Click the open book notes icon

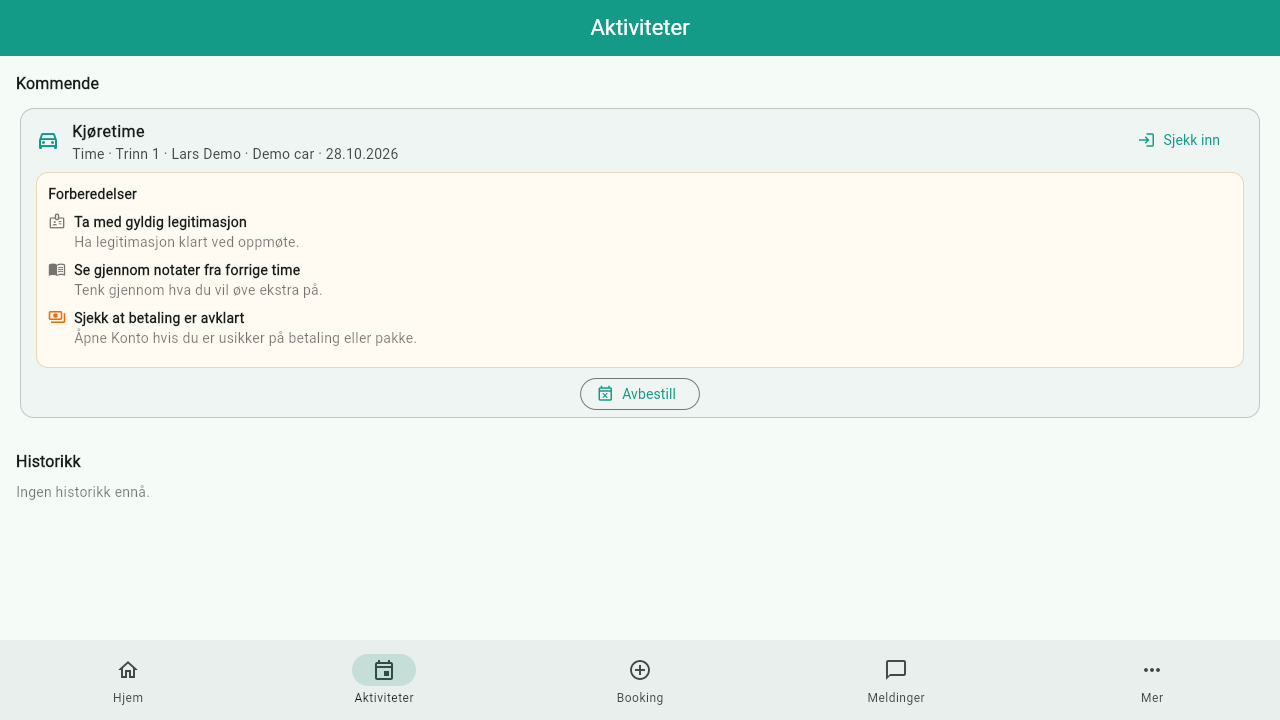click(x=57, y=270)
